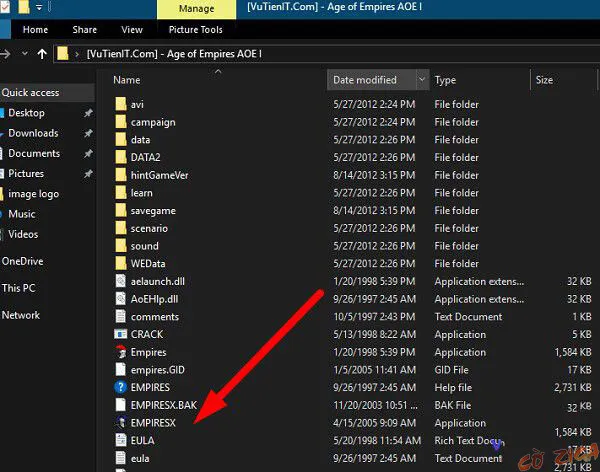600x472 pixels.
Task: Select the EULA rich text document icon
Action: coord(120,440)
